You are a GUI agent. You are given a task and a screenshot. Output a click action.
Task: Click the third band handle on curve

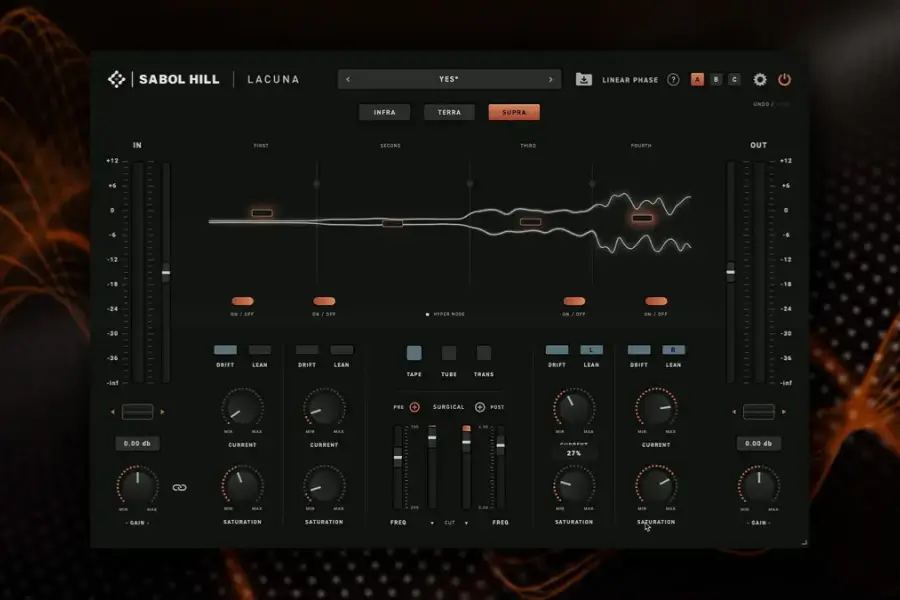(x=530, y=222)
